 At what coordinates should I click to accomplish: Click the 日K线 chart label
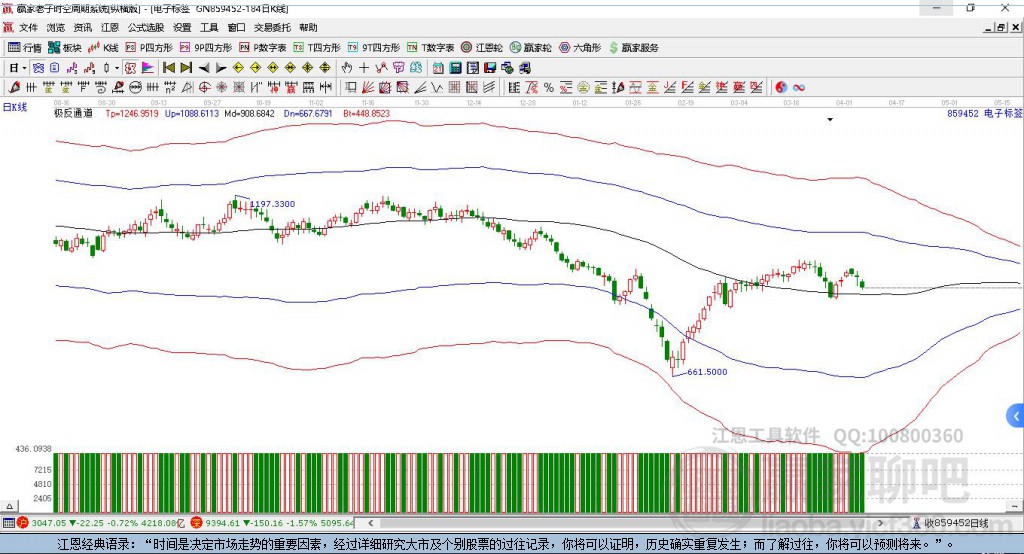click(x=15, y=107)
